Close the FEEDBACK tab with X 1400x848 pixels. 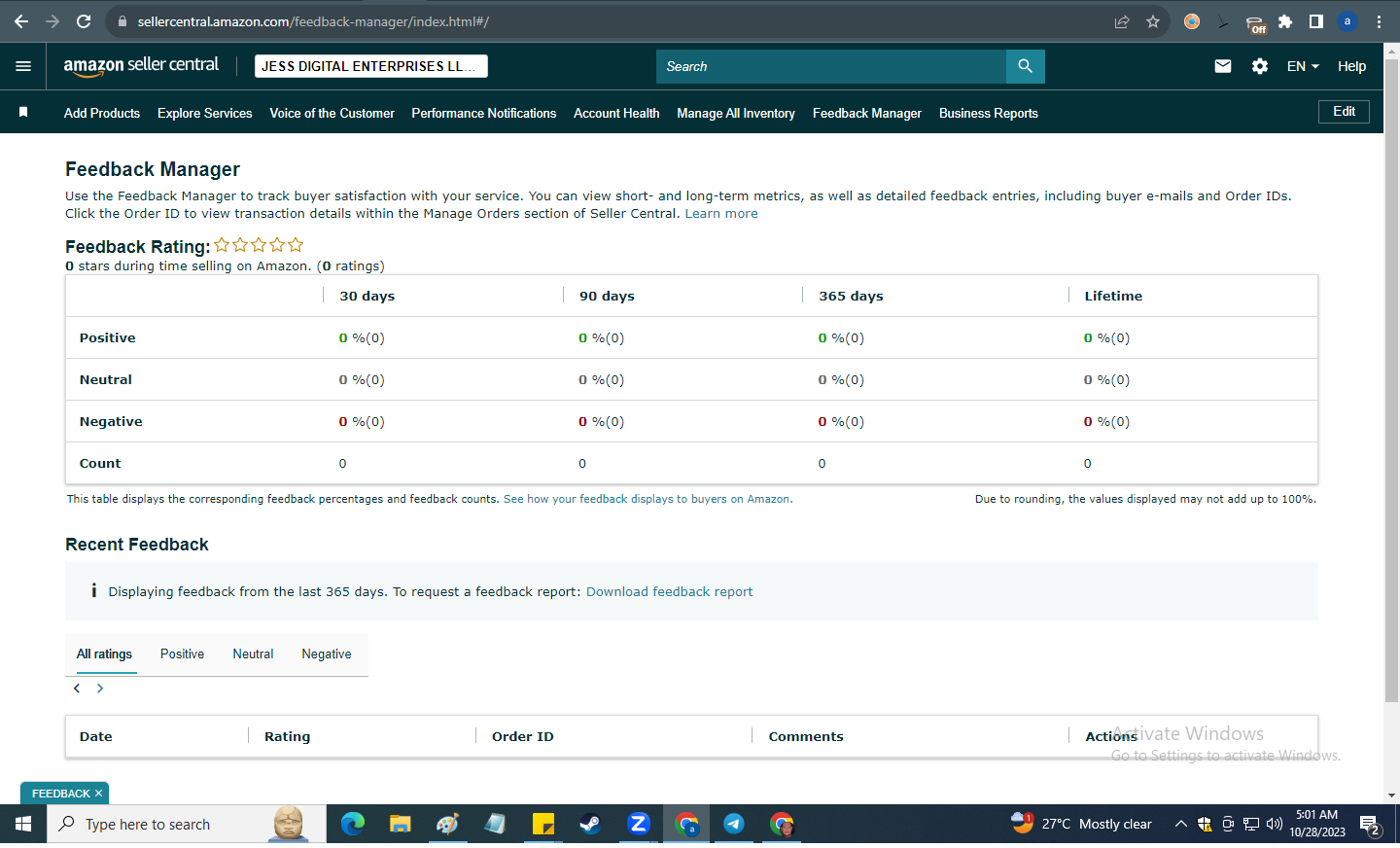[x=98, y=794]
